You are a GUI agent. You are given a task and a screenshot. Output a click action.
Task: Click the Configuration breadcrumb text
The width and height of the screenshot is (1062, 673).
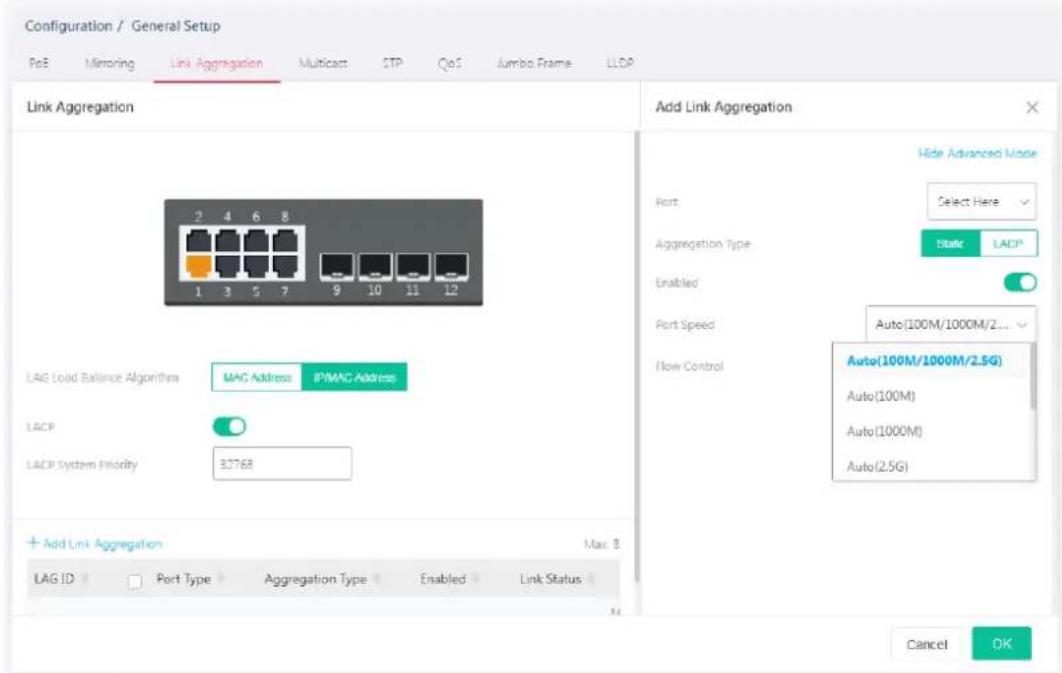point(68,26)
